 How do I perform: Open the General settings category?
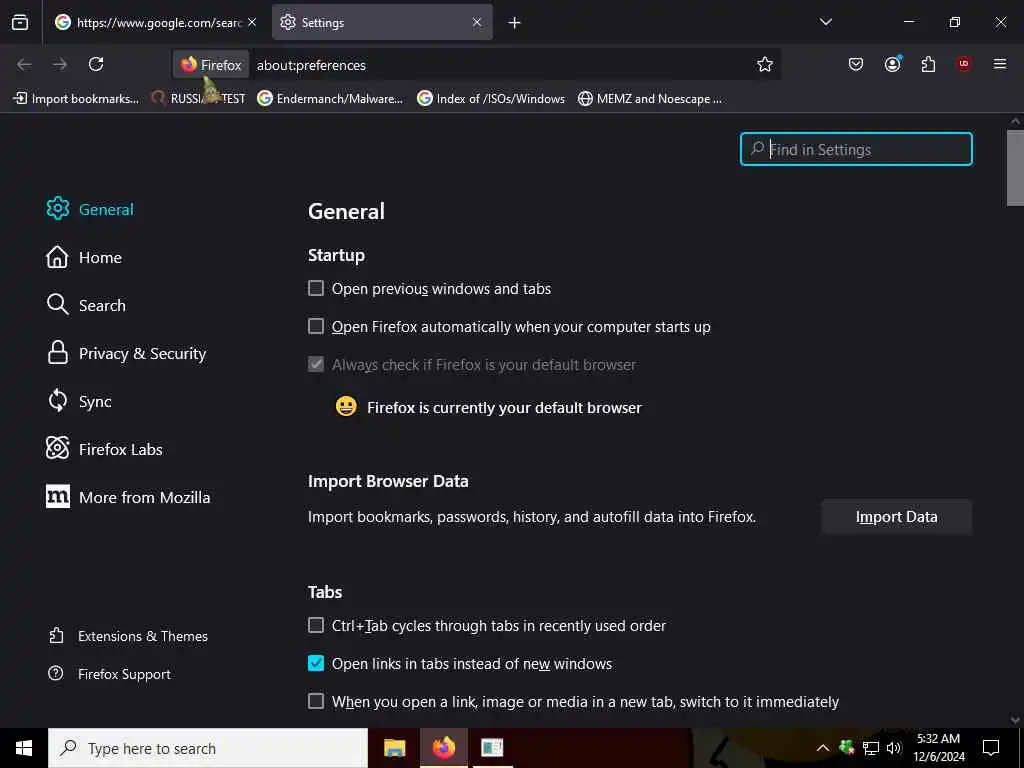coord(90,209)
